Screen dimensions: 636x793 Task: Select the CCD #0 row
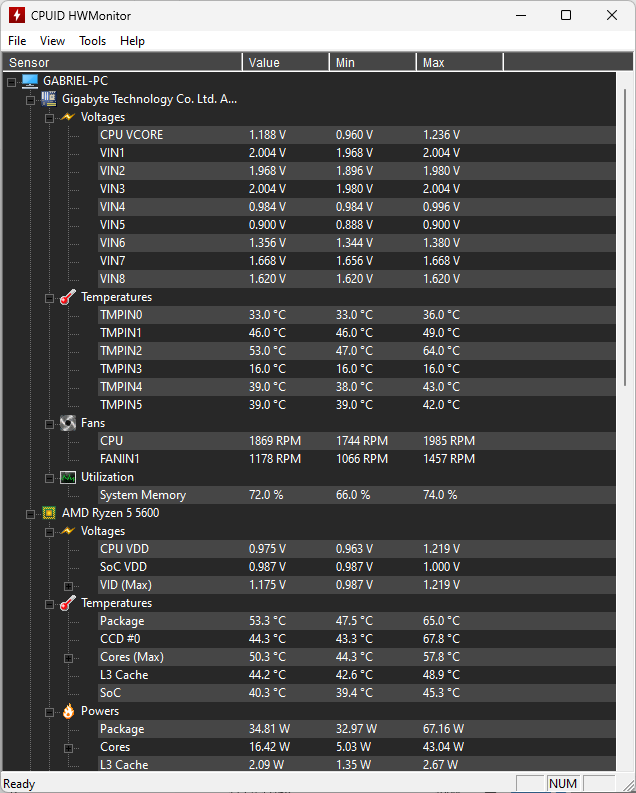pyautogui.click(x=357, y=639)
